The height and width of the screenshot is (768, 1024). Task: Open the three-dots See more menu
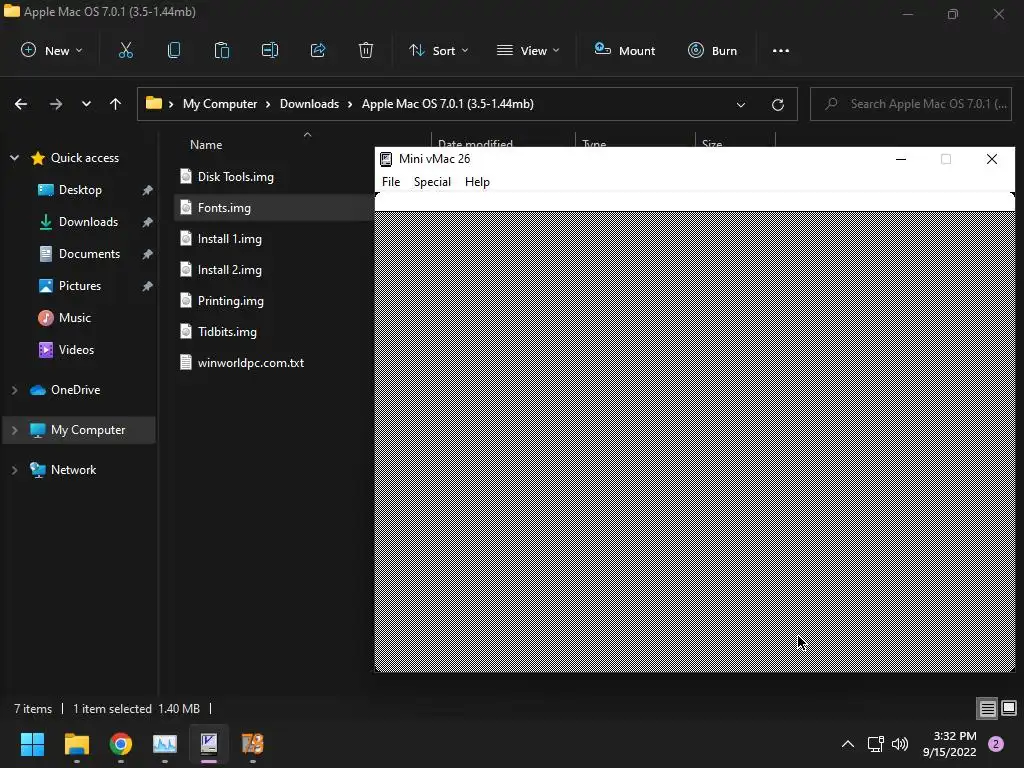point(780,50)
